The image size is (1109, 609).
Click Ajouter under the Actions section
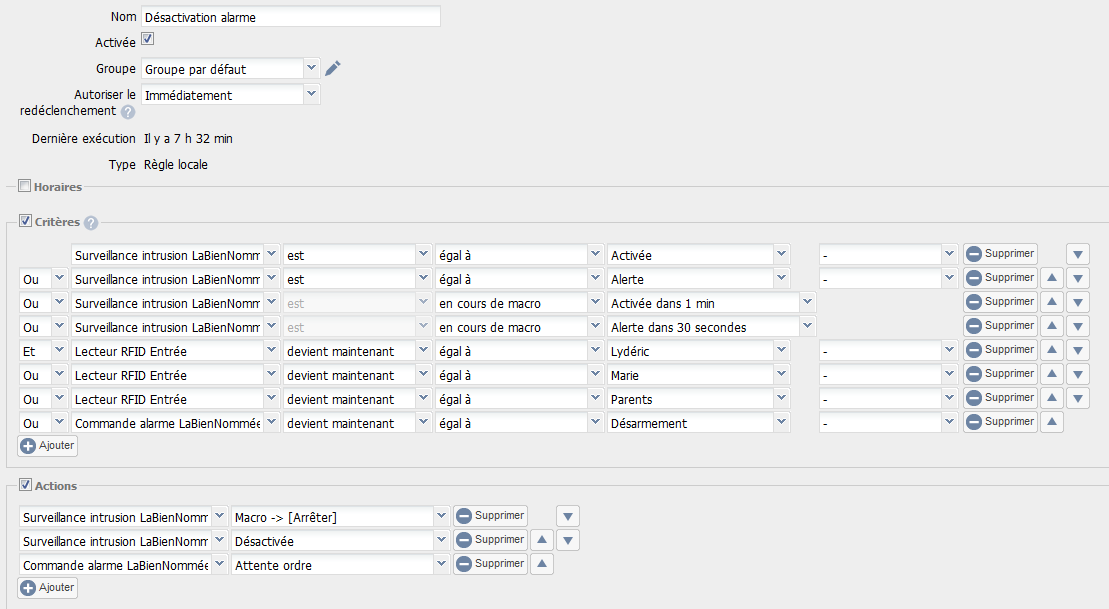point(48,588)
